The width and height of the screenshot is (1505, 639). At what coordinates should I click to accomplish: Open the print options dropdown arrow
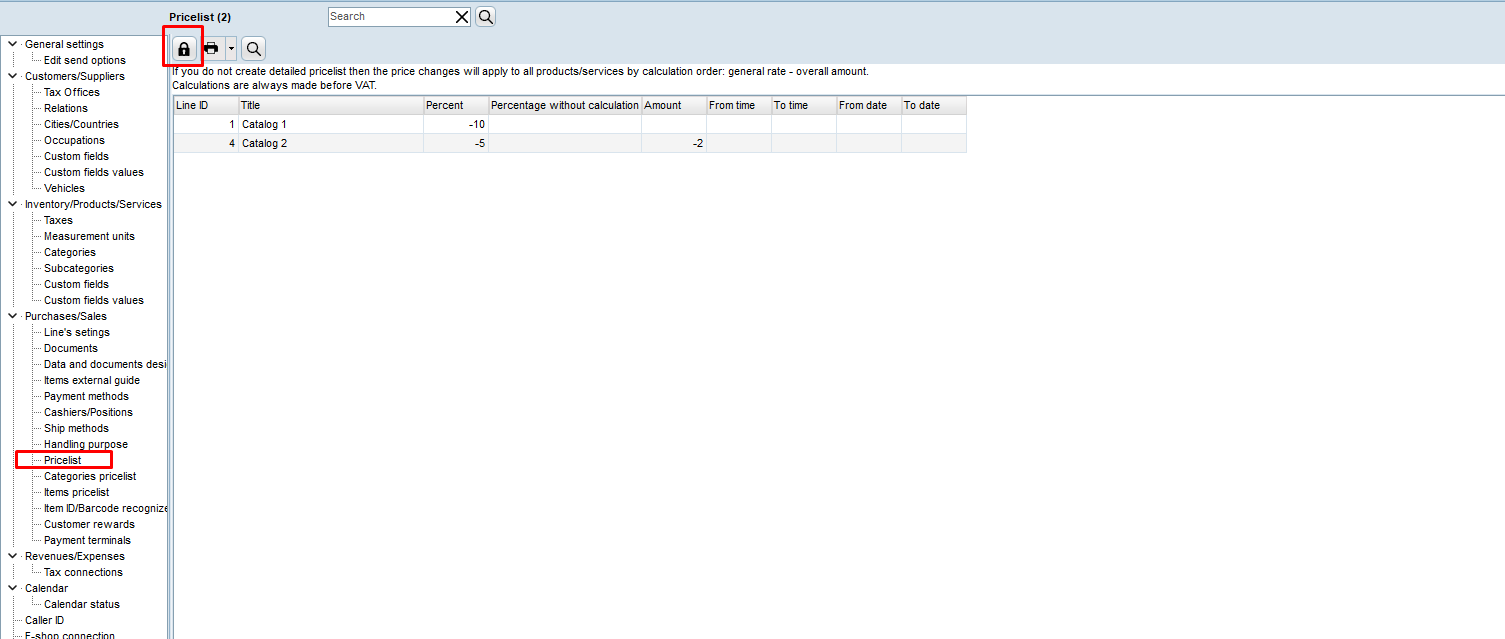point(231,48)
